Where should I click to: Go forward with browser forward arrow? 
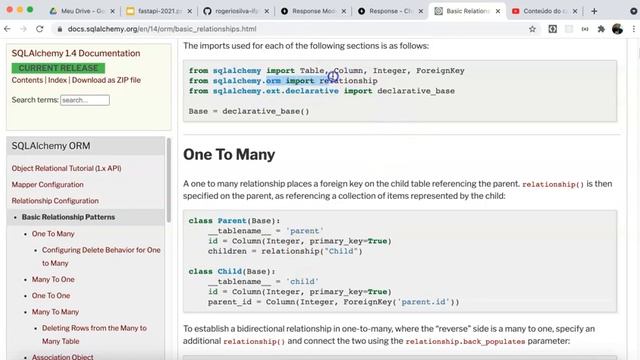tap(23, 29)
